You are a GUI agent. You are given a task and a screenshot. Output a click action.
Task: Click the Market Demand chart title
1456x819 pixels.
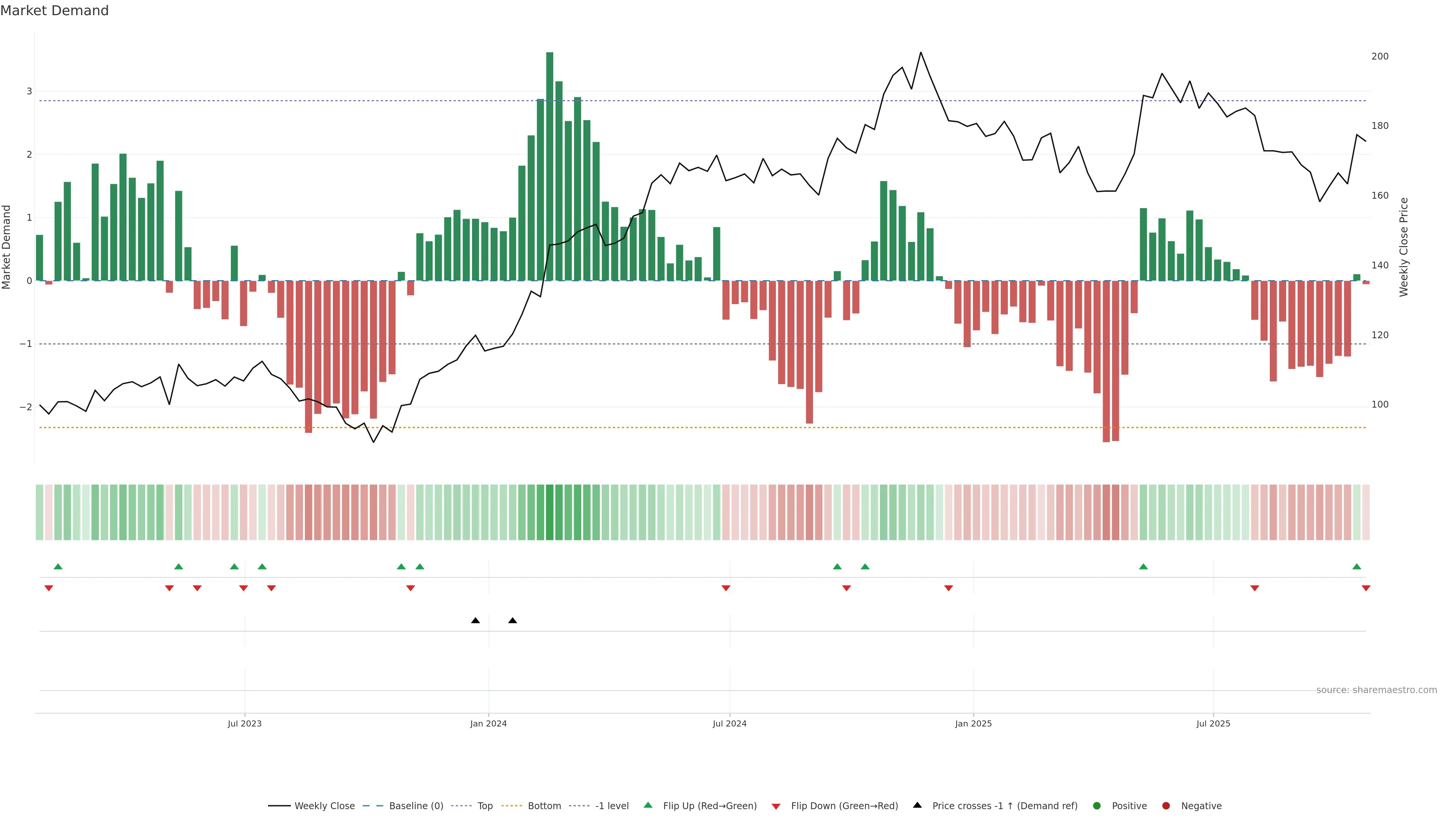click(54, 11)
